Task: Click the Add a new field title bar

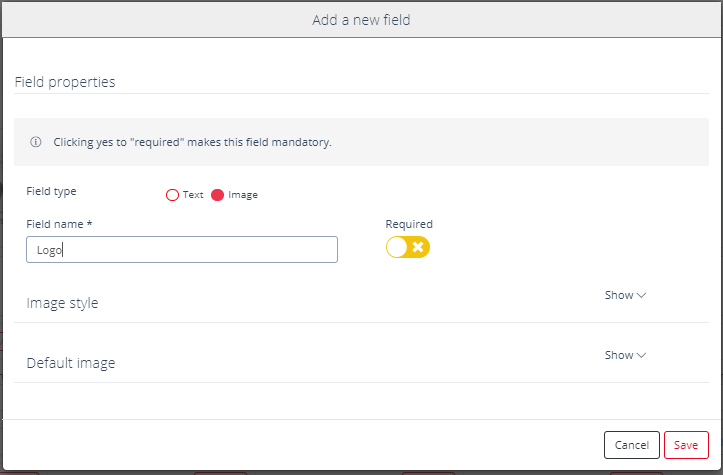Action: tap(362, 20)
